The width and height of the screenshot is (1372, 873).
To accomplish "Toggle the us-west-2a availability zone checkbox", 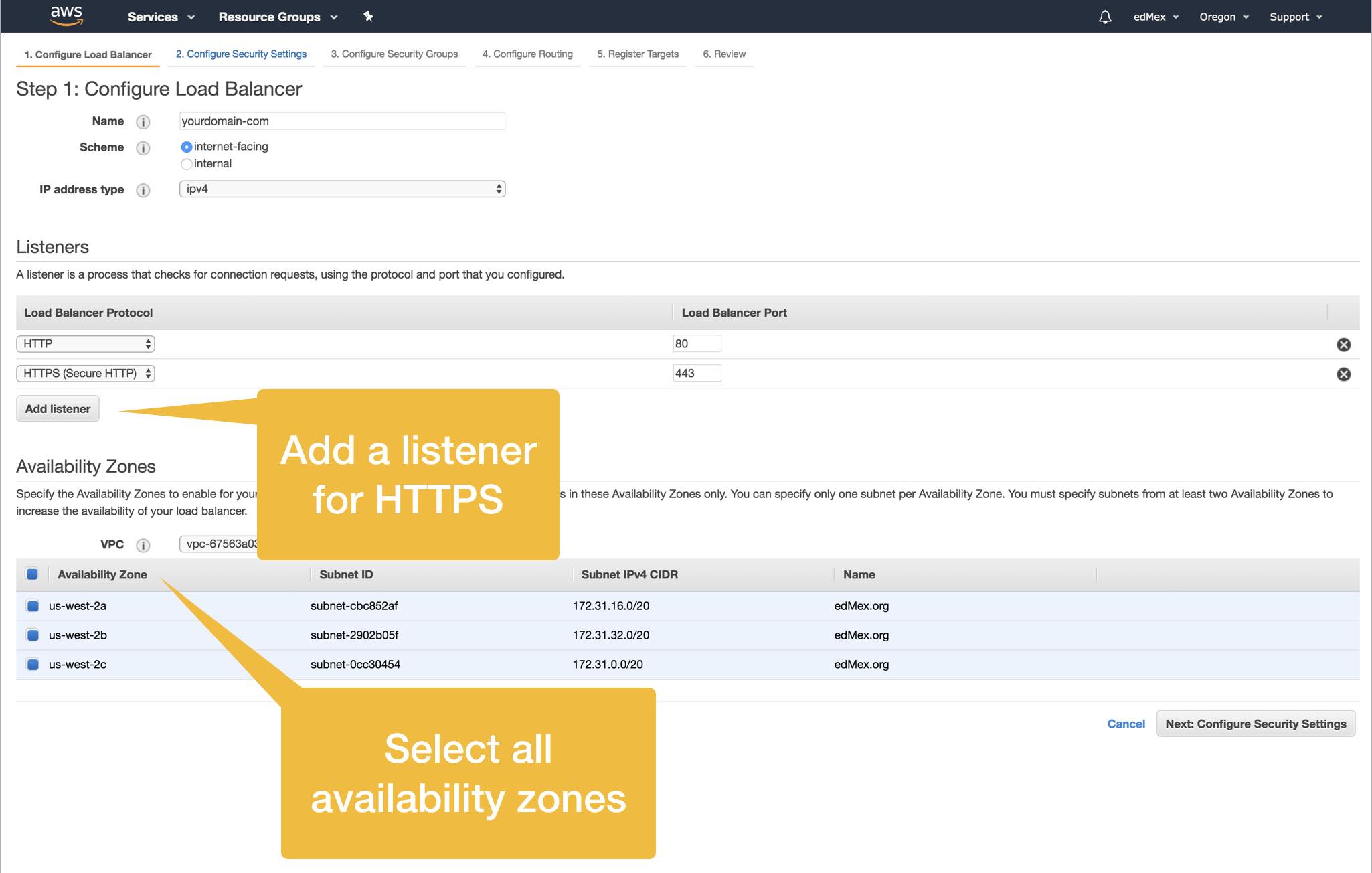I will tap(31, 604).
